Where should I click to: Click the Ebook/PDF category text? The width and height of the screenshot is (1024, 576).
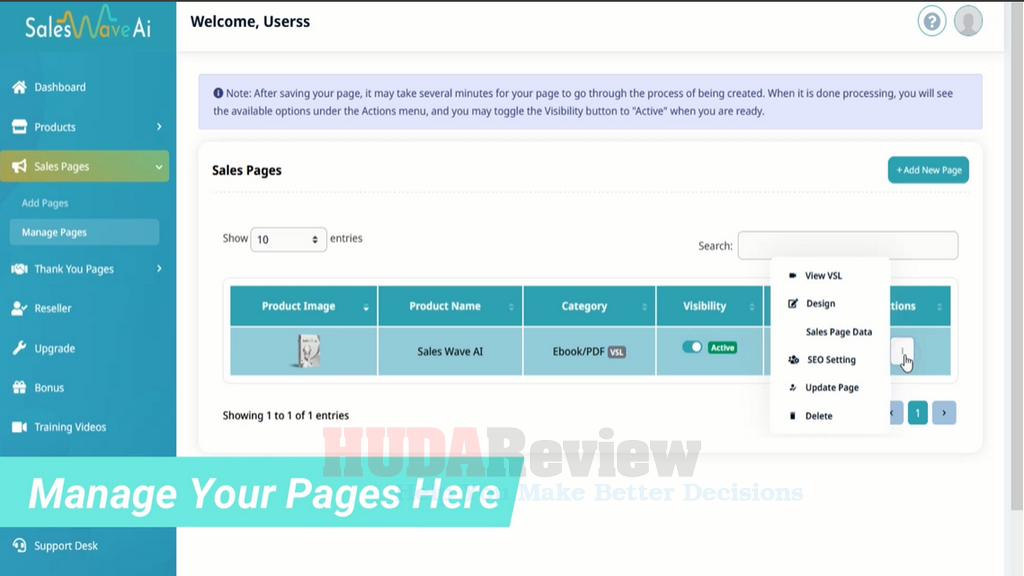(x=579, y=351)
